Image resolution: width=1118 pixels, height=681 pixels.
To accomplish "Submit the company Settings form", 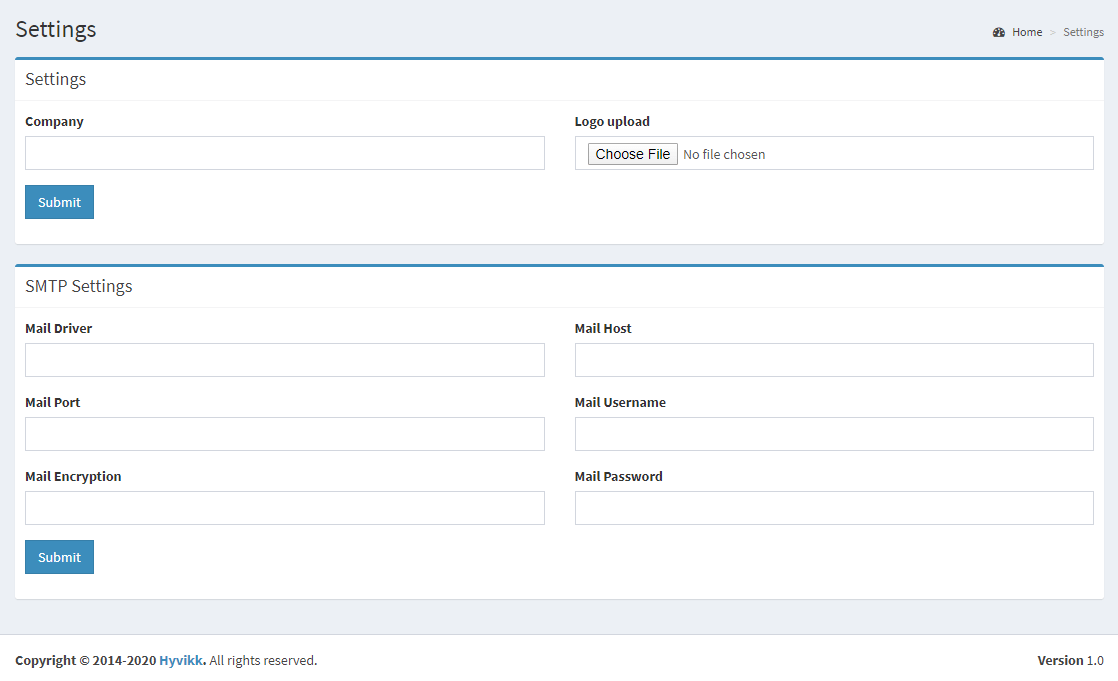I will [x=59, y=203].
